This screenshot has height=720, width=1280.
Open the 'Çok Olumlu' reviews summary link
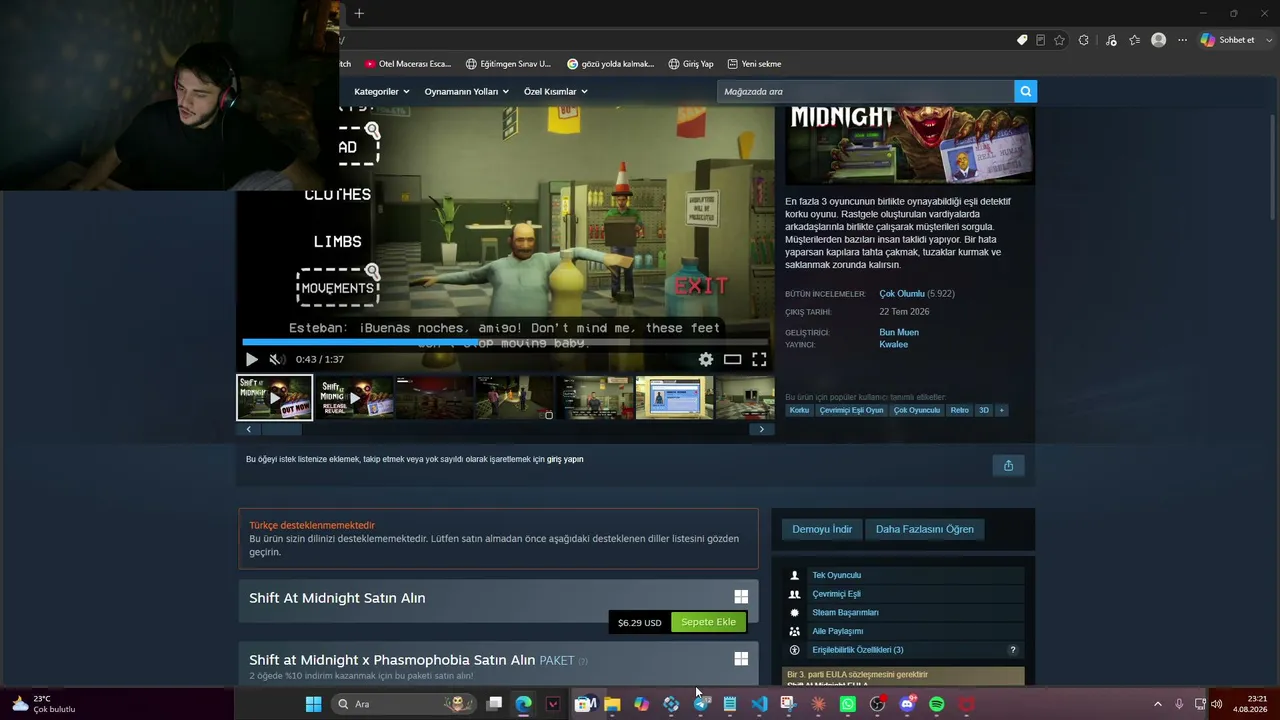point(902,294)
